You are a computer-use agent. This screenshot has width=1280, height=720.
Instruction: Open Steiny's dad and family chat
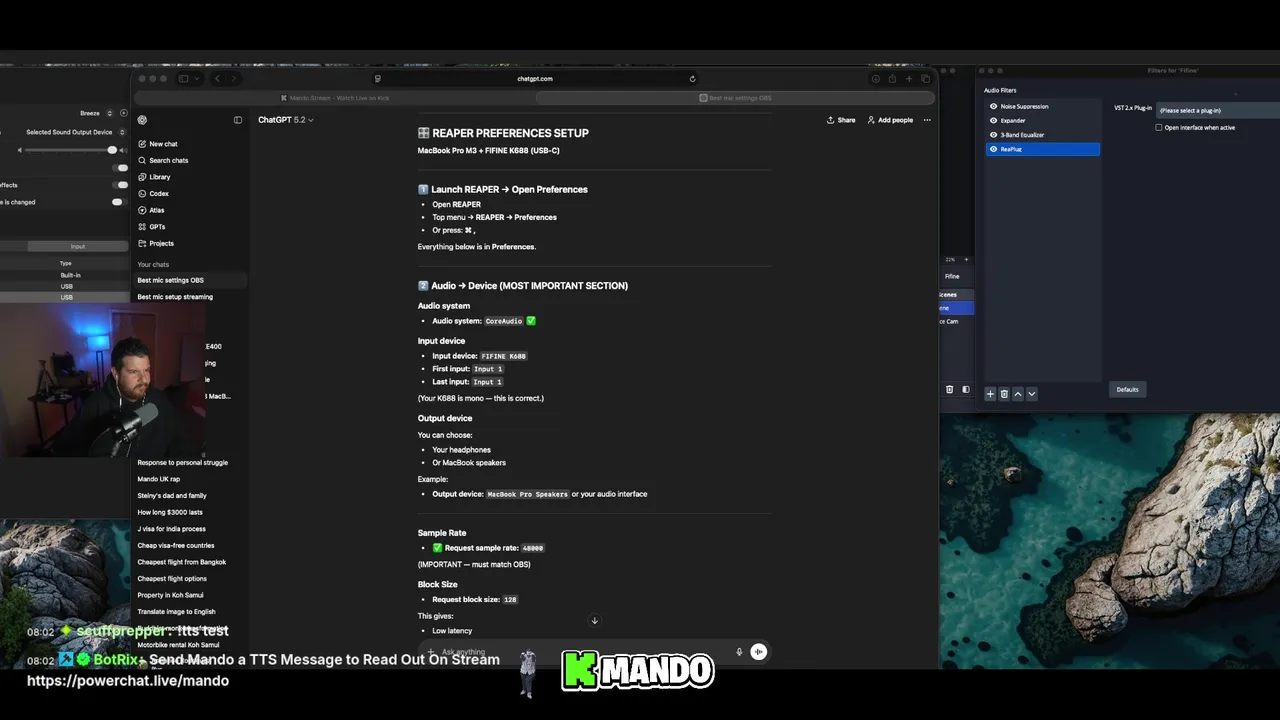tap(172, 496)
